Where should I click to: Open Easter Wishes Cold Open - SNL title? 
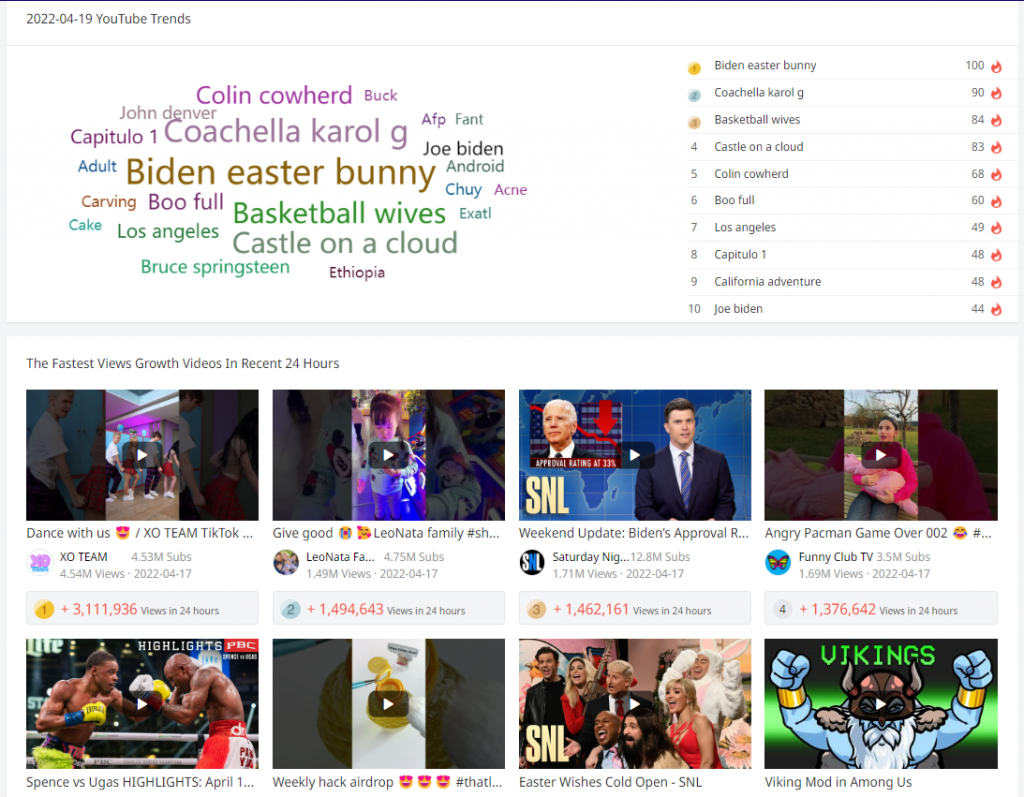click(x=610, y=782)
